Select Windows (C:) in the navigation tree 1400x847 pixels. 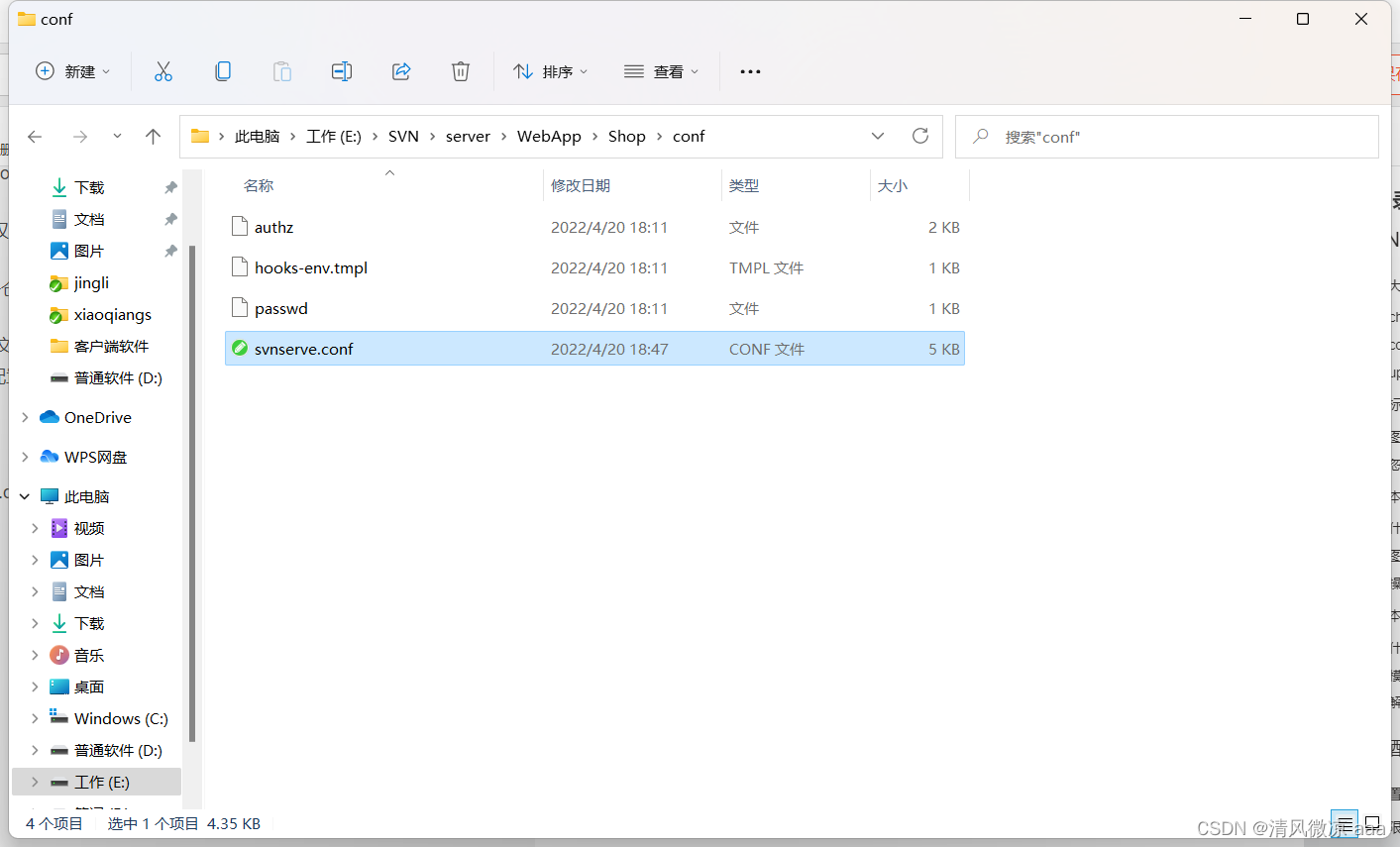click(121, 718)
